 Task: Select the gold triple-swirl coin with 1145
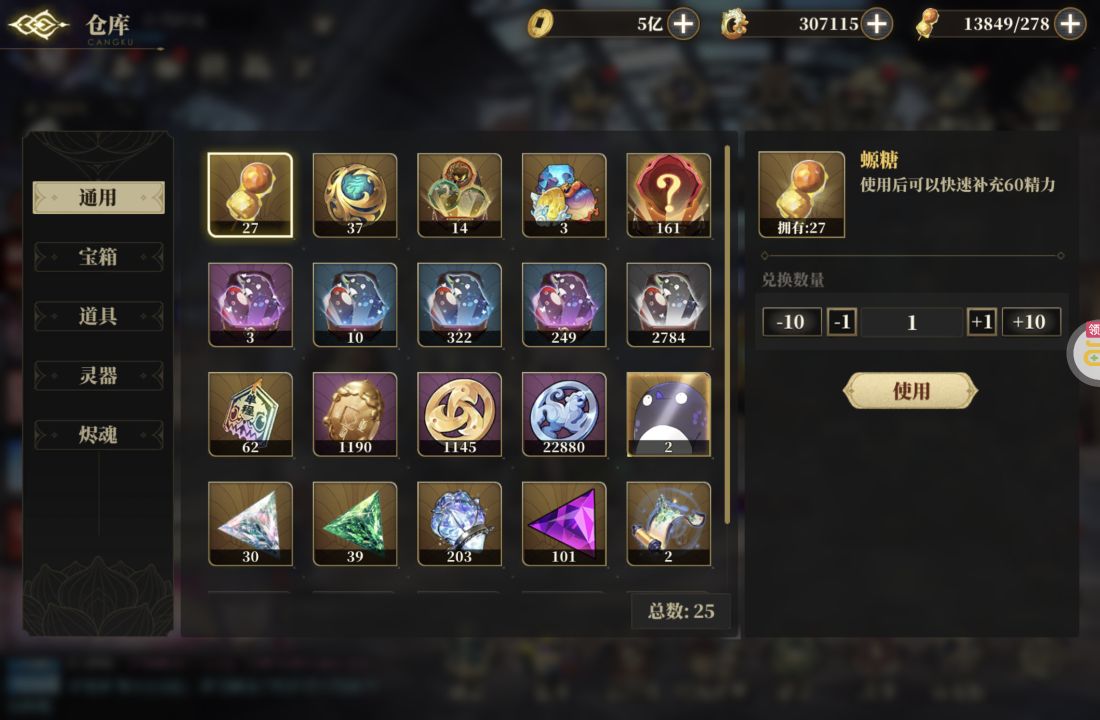coord(459,414)
